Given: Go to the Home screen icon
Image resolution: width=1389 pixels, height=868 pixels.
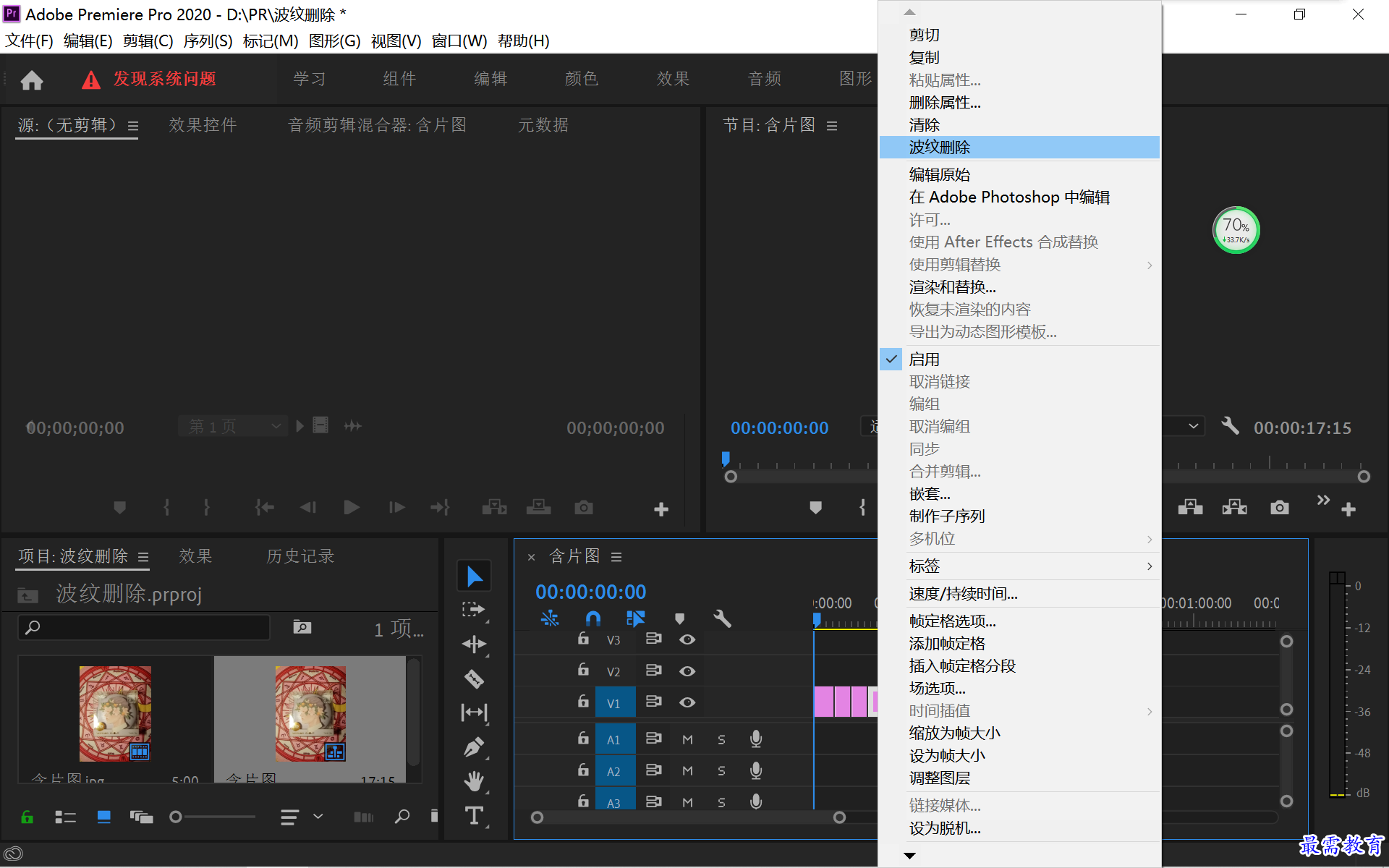Looking at the screenshot, I should 31,80.
